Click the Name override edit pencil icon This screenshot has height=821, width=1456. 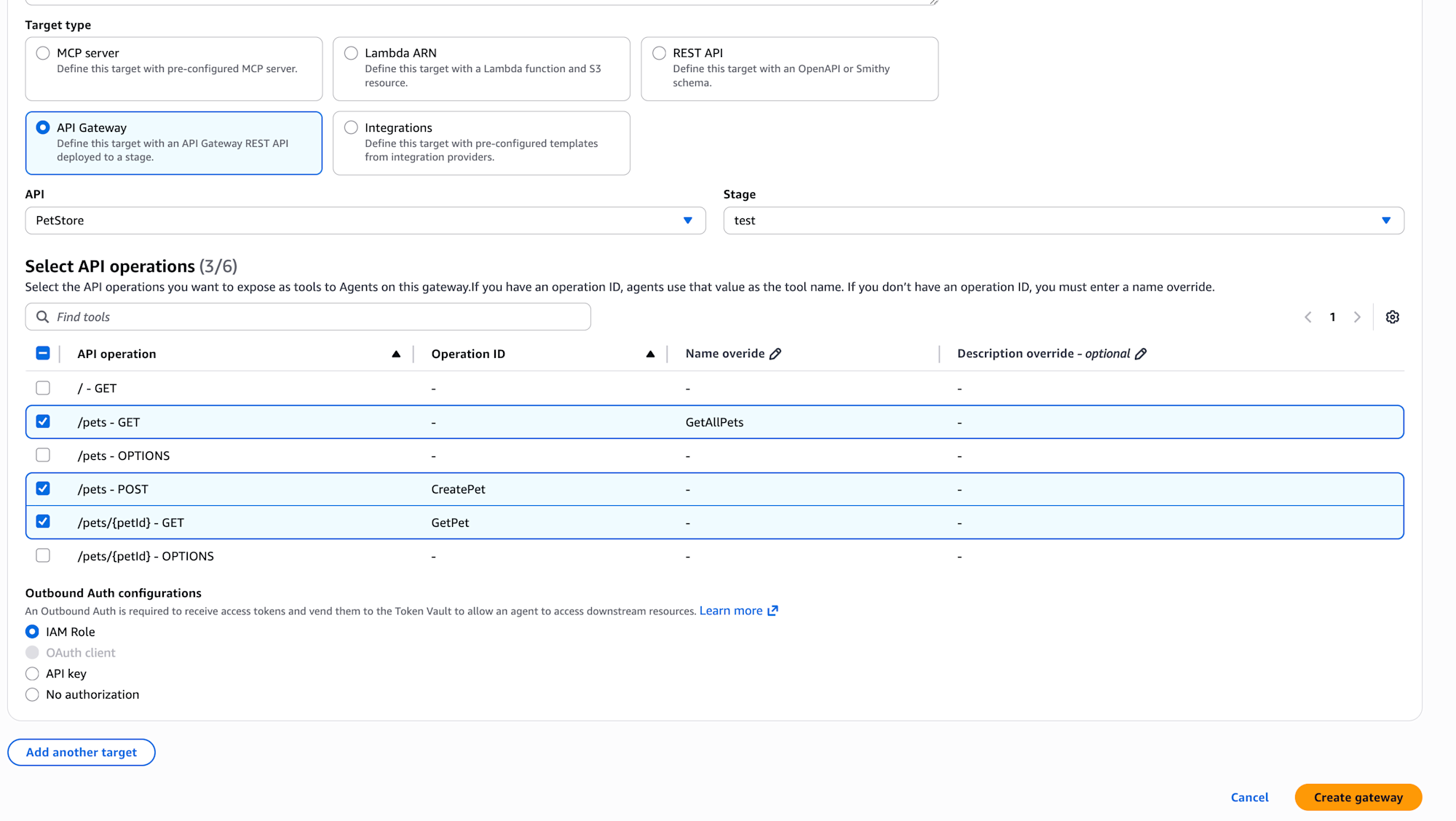click(775, 354)
